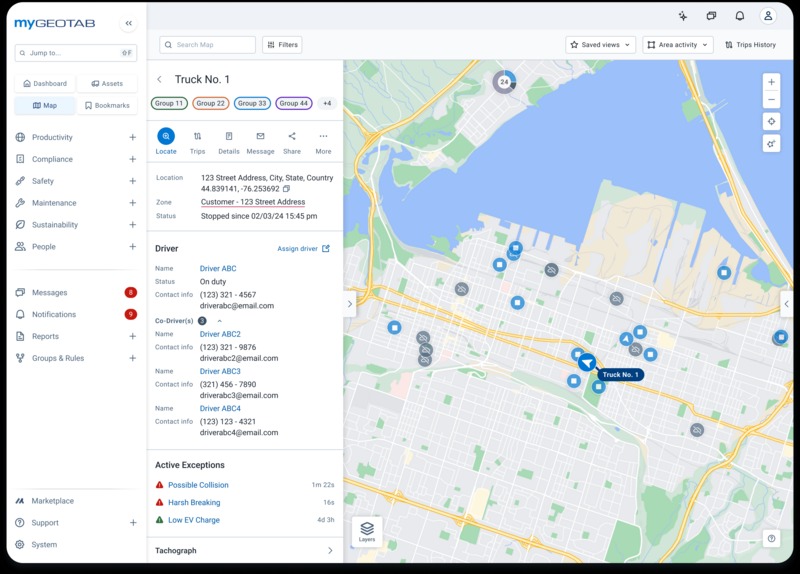
Task: Click the Jump to search field
Action: (76, 53)
